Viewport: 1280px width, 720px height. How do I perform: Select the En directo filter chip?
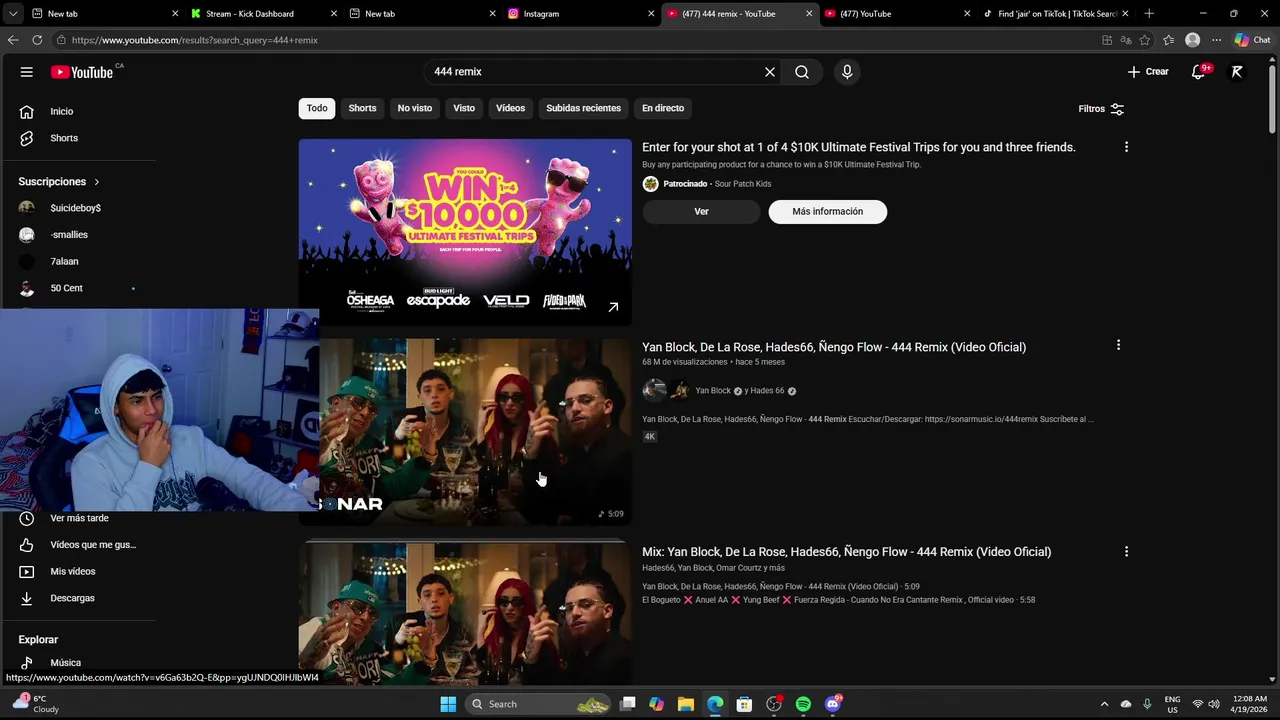point(663,108)
